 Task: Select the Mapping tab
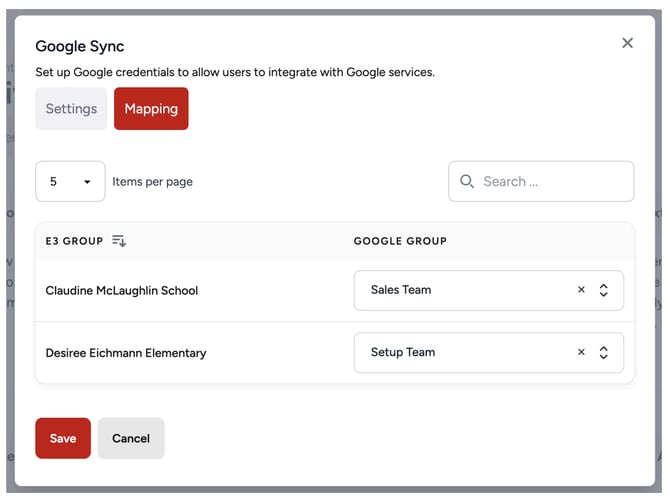click(x=151, y=109)
